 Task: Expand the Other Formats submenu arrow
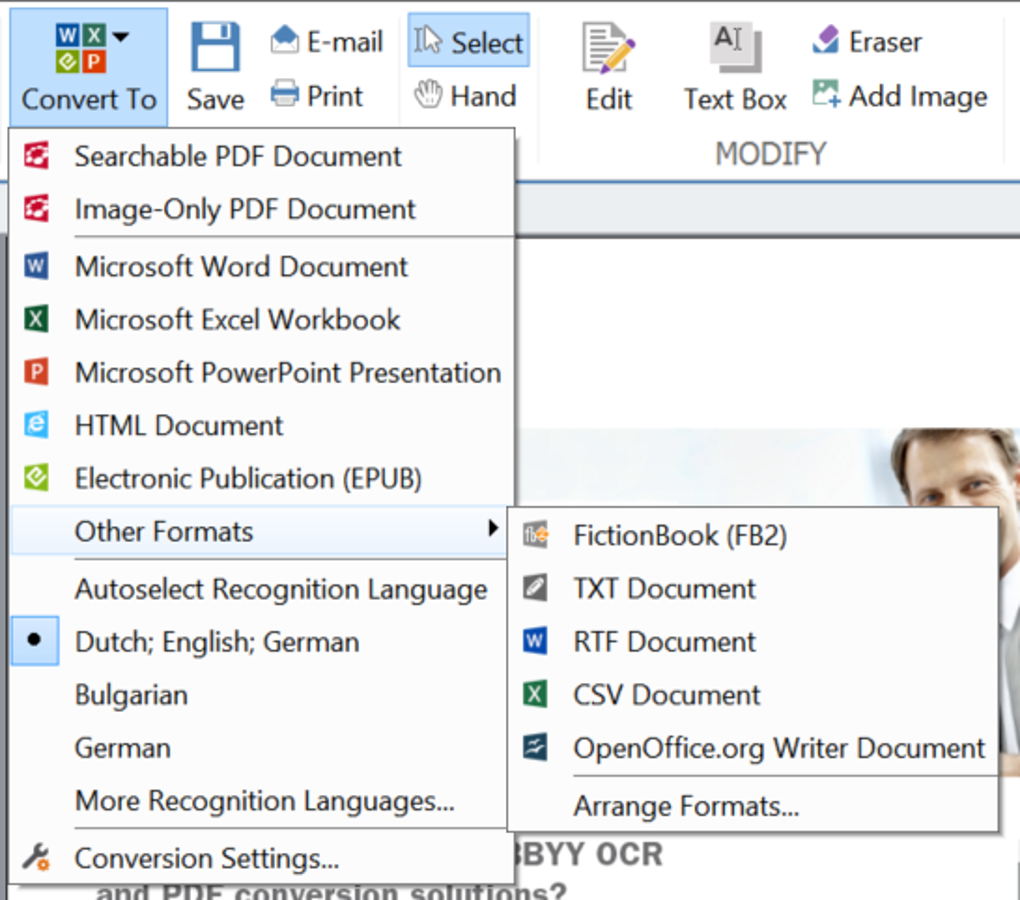(492, 528)
